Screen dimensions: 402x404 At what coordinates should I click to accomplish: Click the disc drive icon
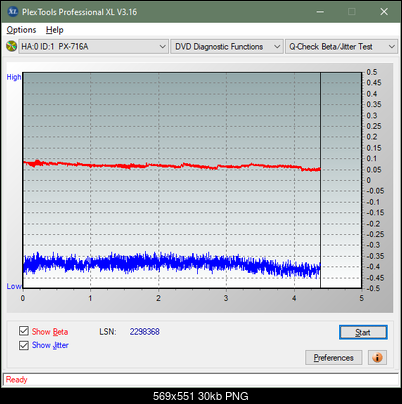[11, 46]
